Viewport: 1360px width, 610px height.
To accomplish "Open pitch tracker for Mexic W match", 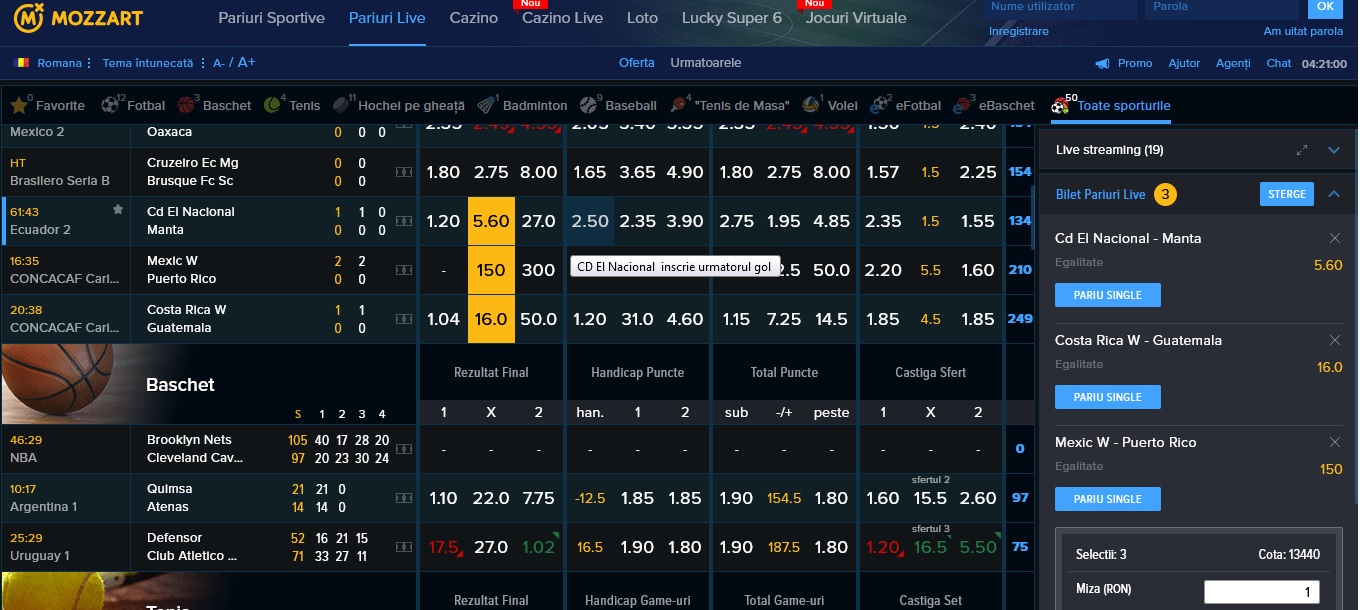I will tap(404, 270).
